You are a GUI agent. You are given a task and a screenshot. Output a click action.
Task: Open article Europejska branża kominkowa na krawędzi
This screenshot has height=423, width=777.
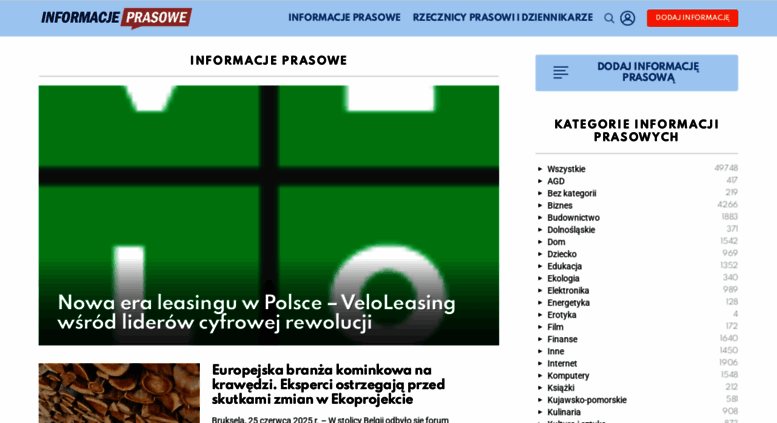(328, 384)
